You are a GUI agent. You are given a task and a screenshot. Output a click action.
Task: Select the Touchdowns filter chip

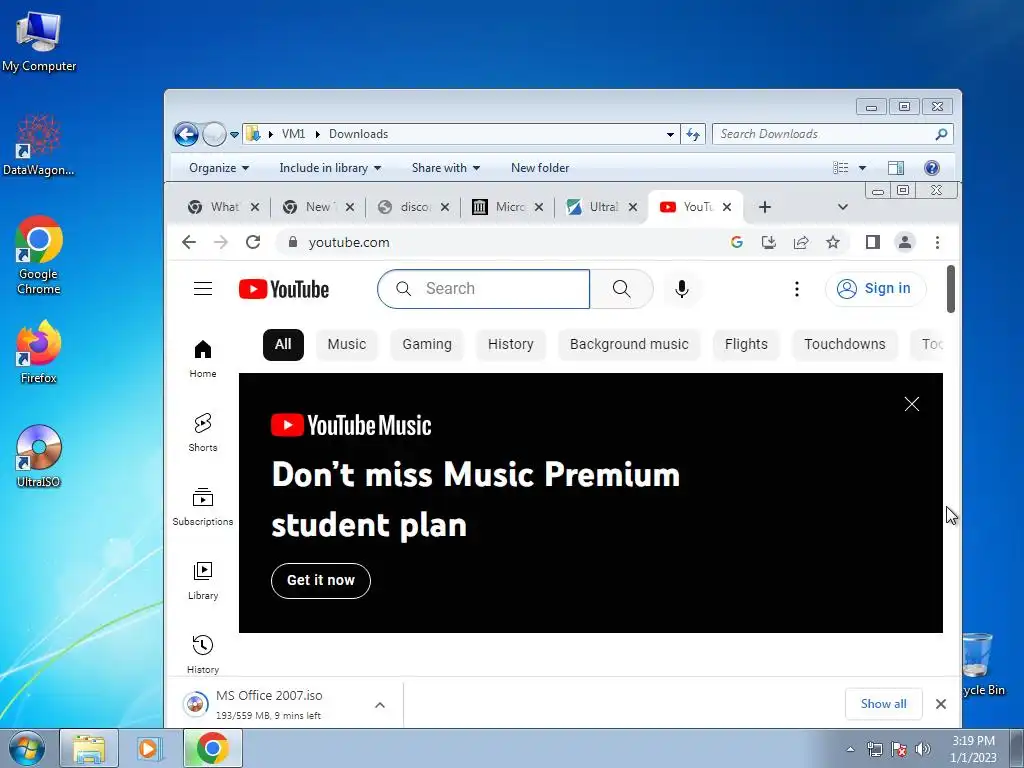click(844, 345)
